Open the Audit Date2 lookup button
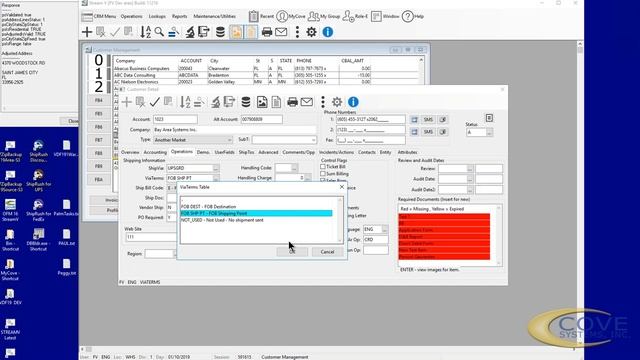 point(470,190)
